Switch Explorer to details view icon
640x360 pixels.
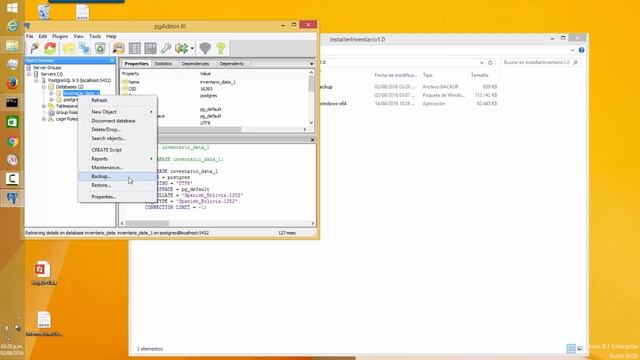[x=571, y=349]
